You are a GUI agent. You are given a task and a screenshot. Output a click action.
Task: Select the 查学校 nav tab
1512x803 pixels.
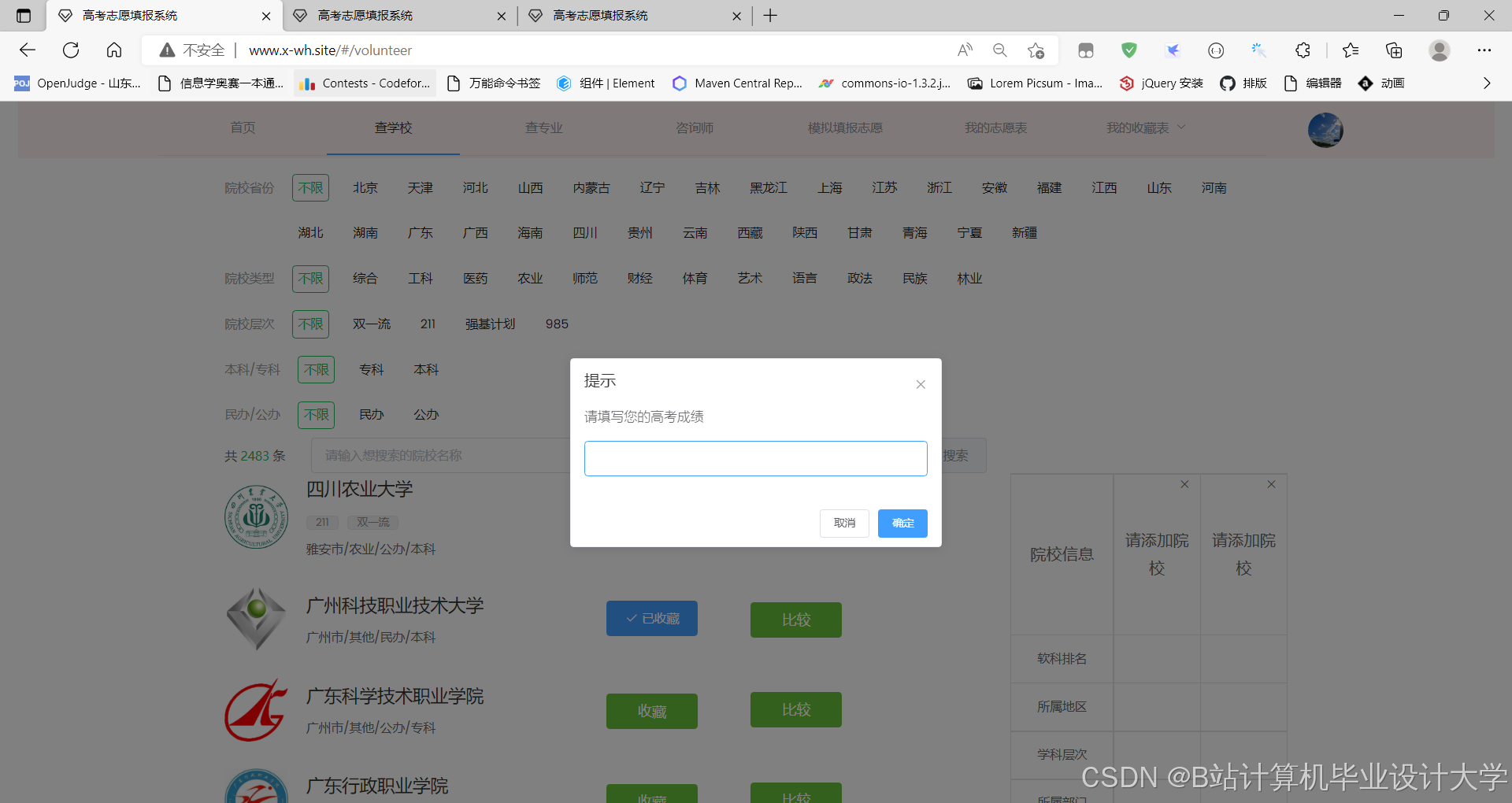(393, 128)
